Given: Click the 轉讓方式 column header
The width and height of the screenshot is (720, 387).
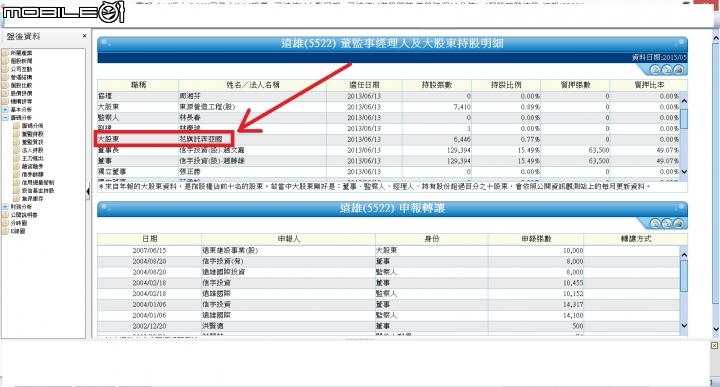Looking at the screenshot, I should point(636,239).
